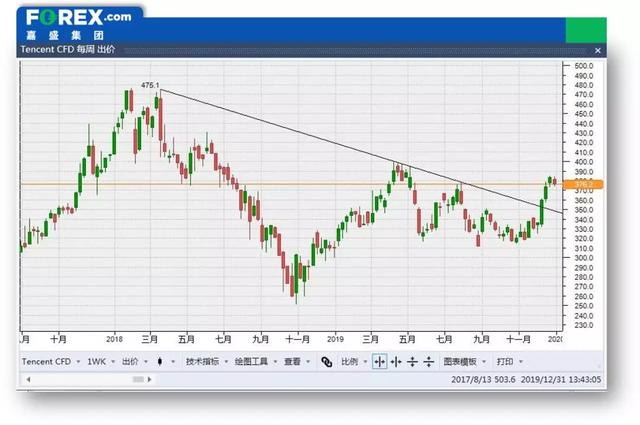Open the 比例 scale dropdown

pyautogui.click(x=354, y=362)
